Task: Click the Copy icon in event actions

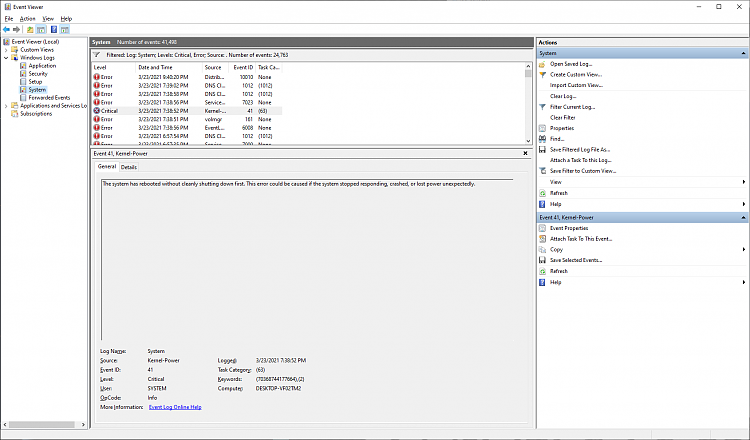Action: tap(542, 250)
